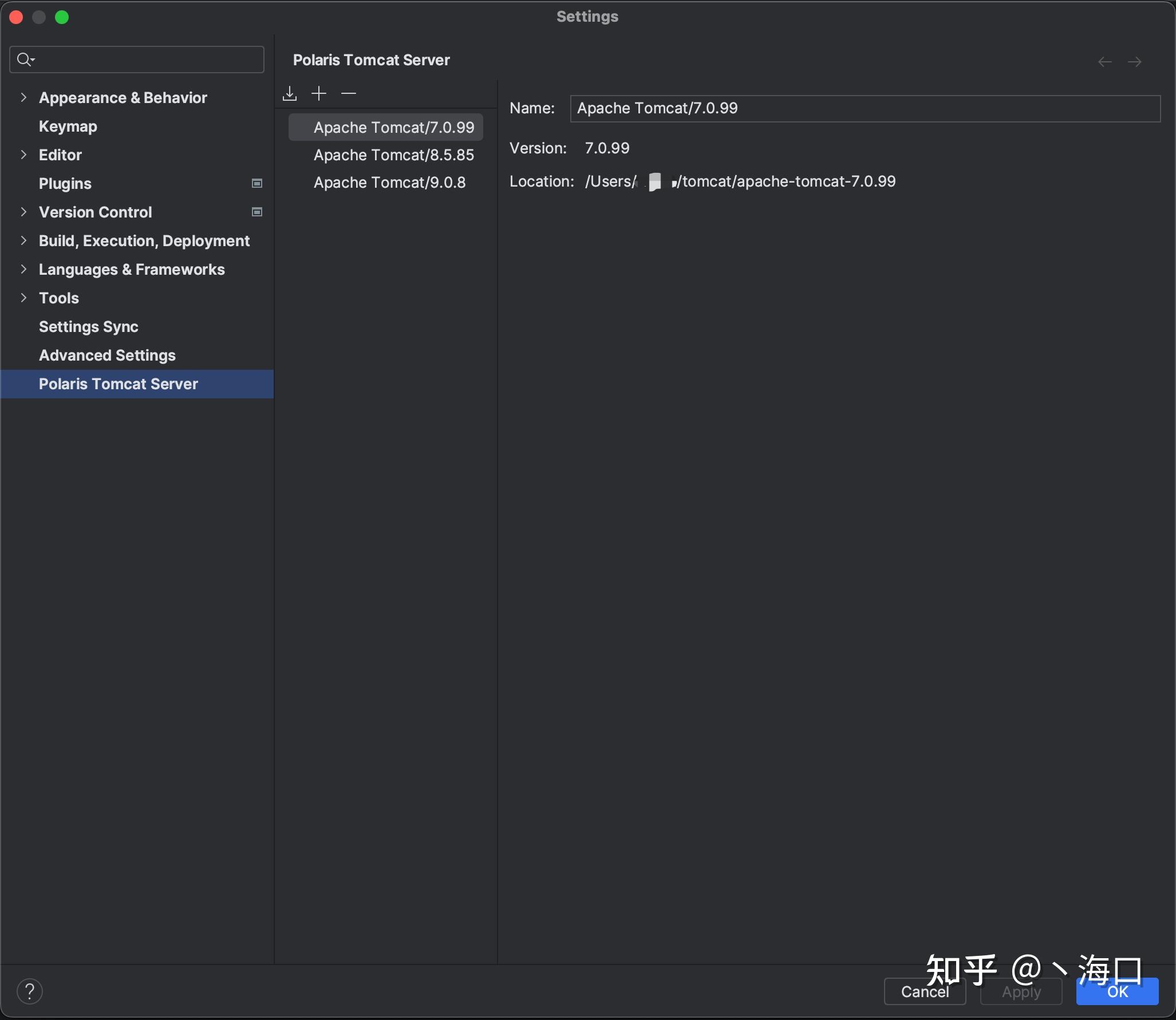Expand the Appearance & Behavior section
The width and height of the screenshot is (1176, 1020).
22,97
